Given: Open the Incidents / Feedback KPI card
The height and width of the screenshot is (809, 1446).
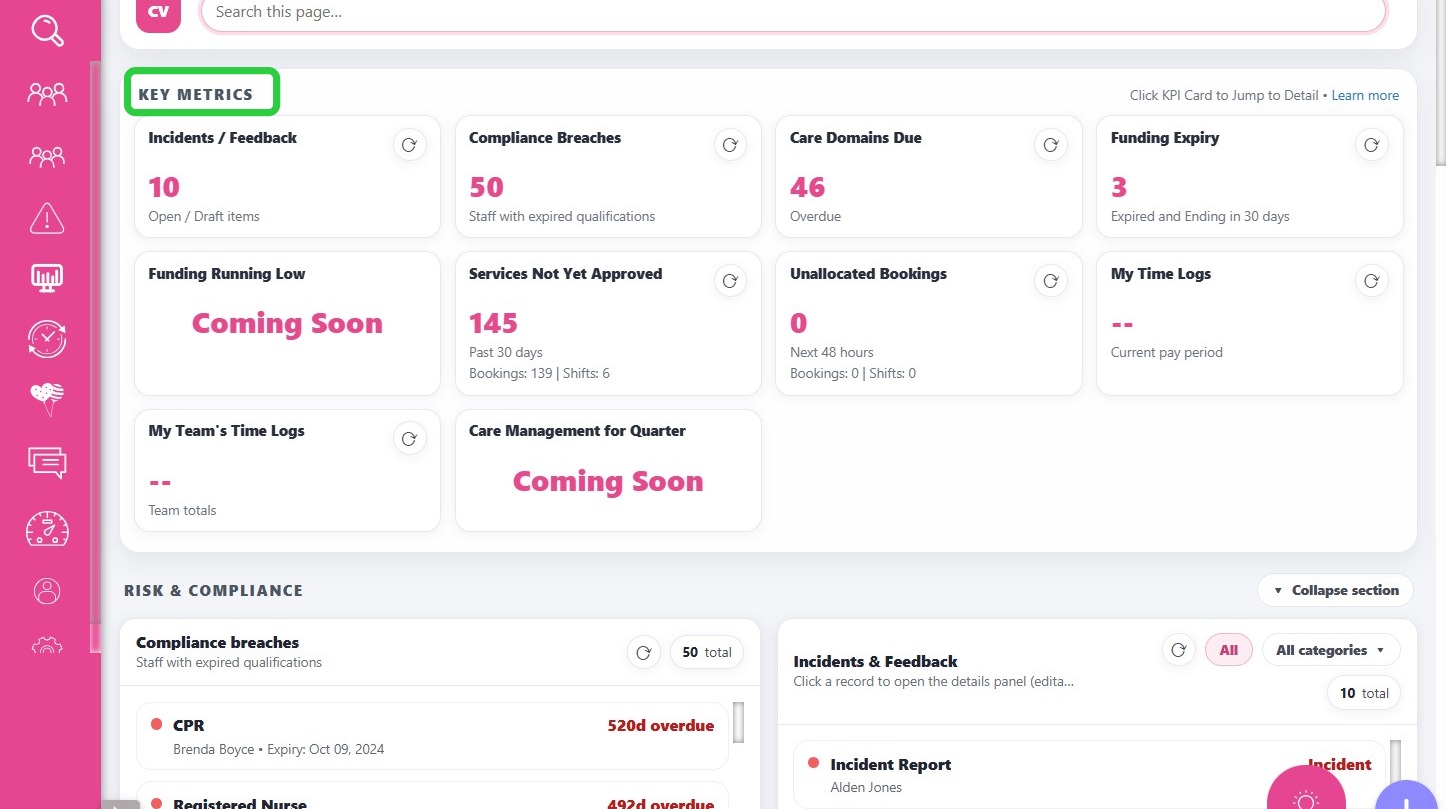Looking at the screenshot, I should pos(287,176).
